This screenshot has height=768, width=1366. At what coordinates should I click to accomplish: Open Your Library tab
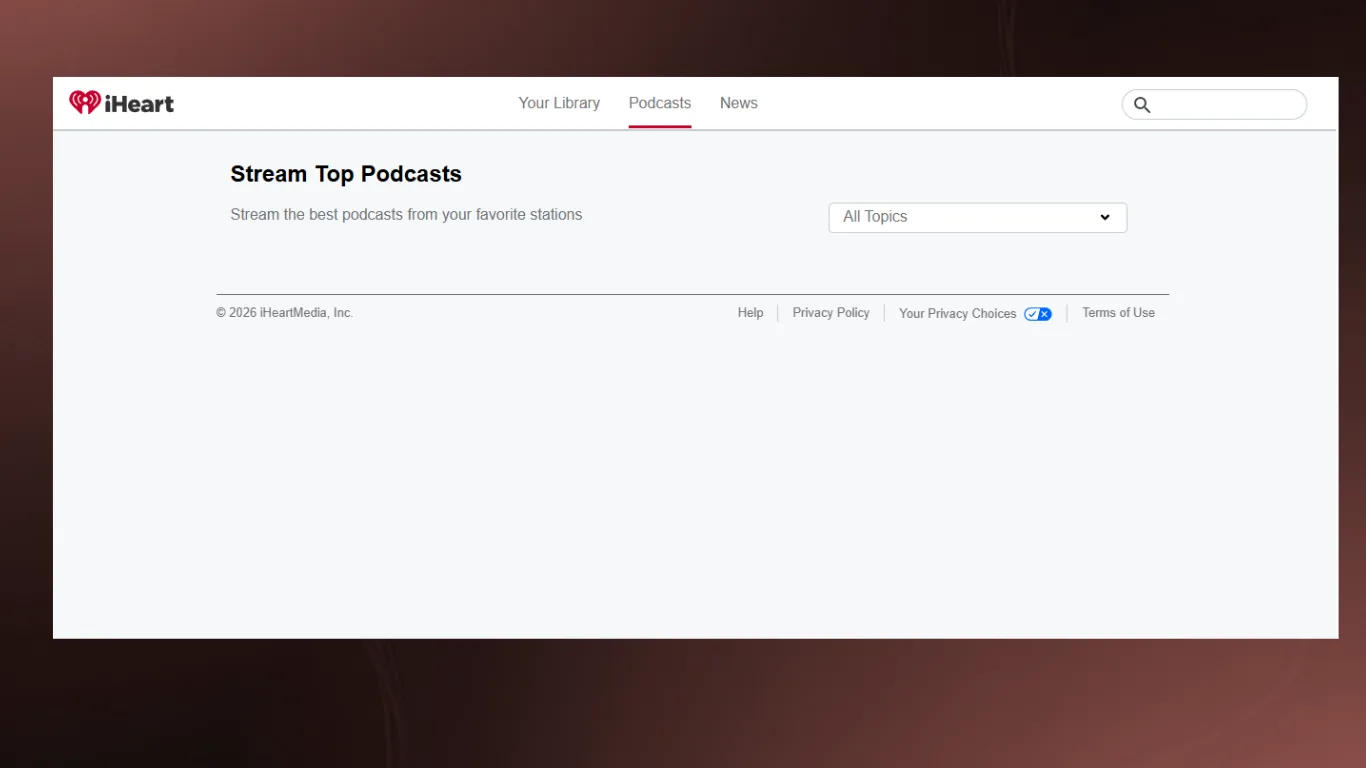coord(559,103)
